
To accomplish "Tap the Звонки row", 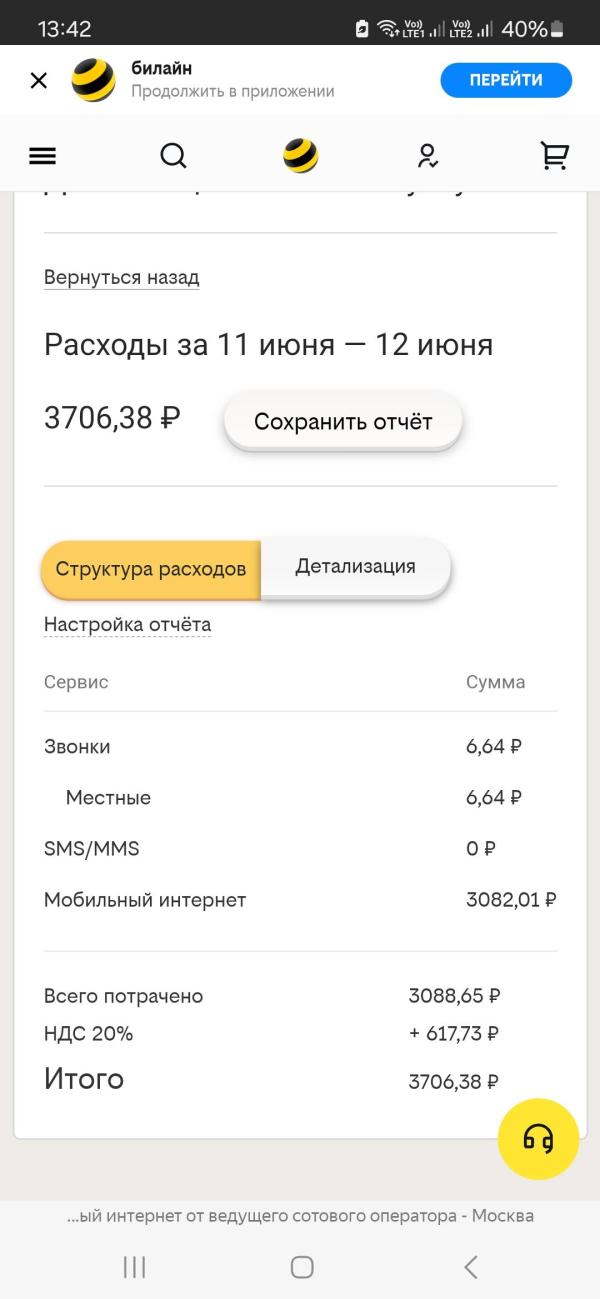I will coord(300,747).
